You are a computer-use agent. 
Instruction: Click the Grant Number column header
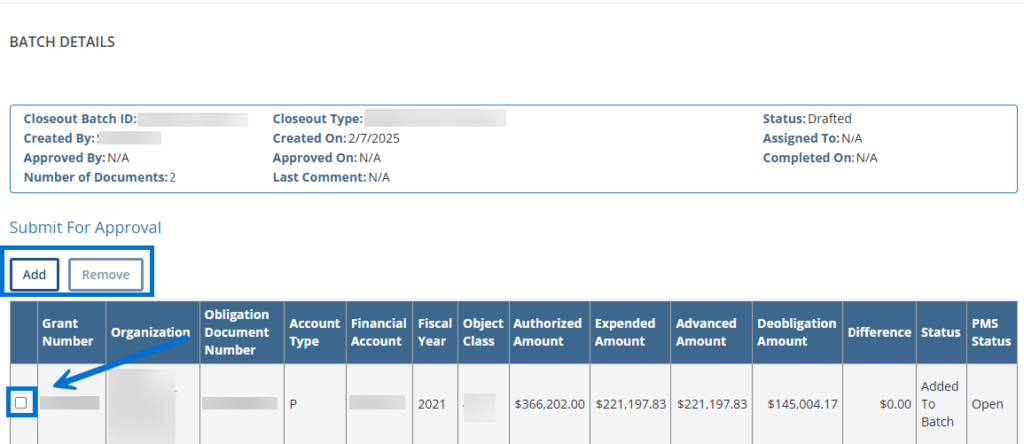click(x=68, y=332)
